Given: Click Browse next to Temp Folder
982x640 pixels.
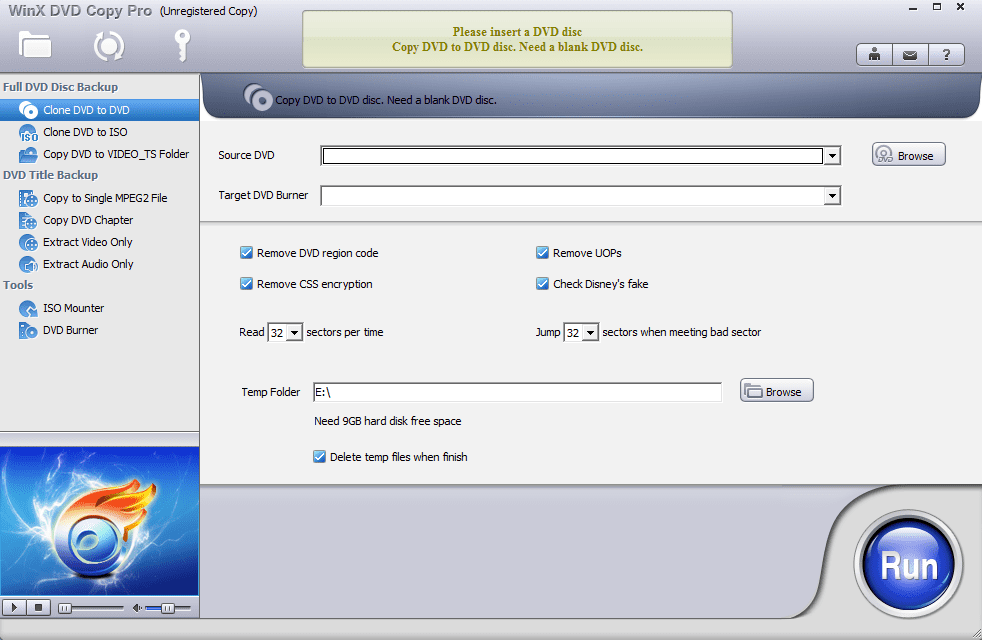Looking at the screenshot, I should pos(776,391).
